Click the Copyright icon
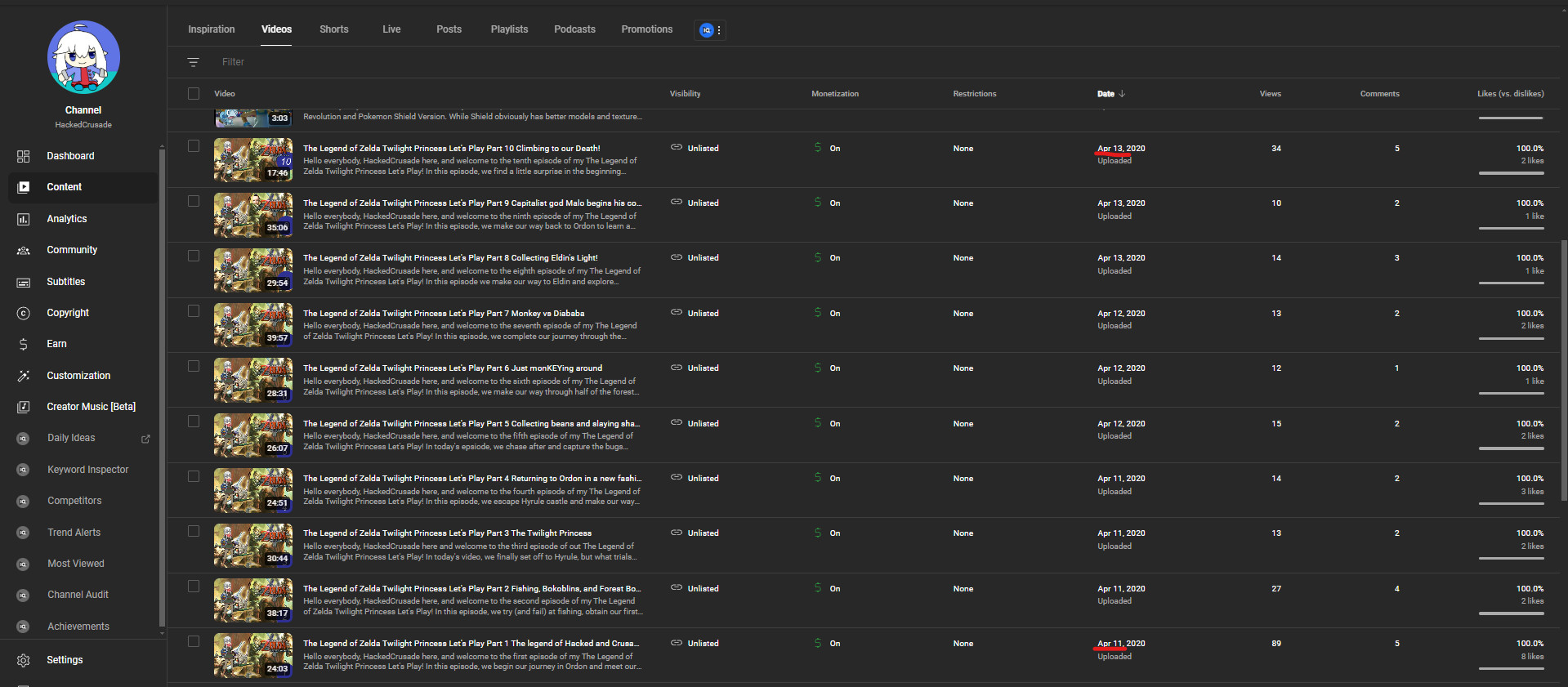The image size is (1568, 687). point(24,313)
